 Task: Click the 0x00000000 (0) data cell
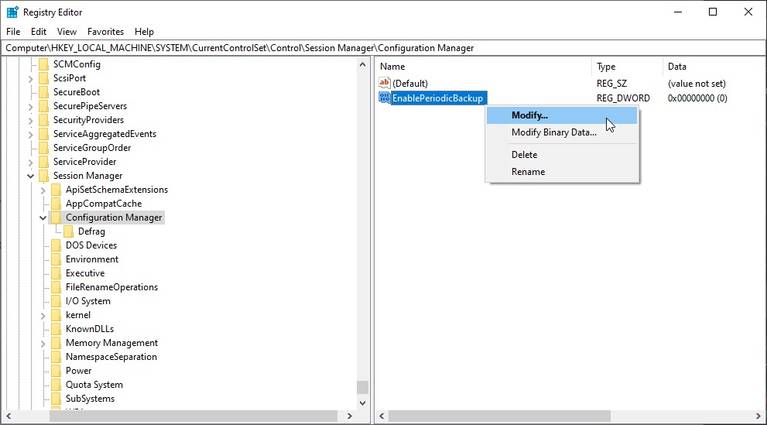click(x=697, y=98)
